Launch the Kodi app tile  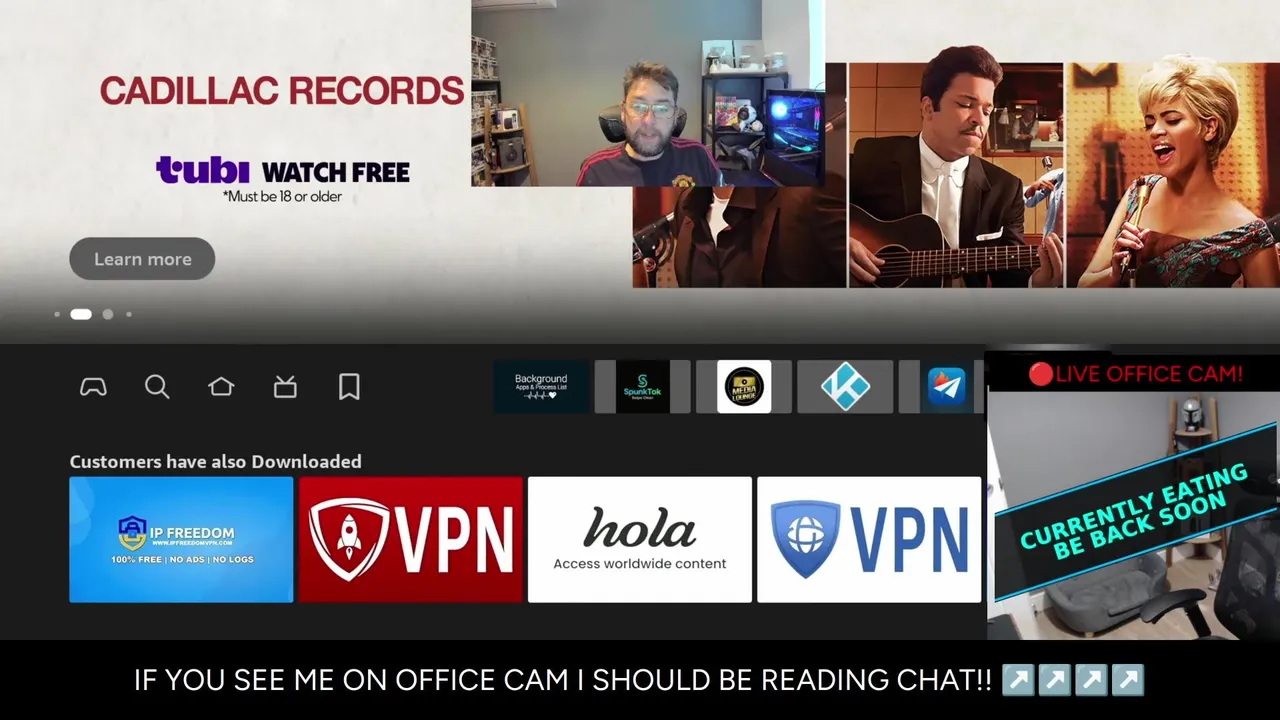pos(845,387)
